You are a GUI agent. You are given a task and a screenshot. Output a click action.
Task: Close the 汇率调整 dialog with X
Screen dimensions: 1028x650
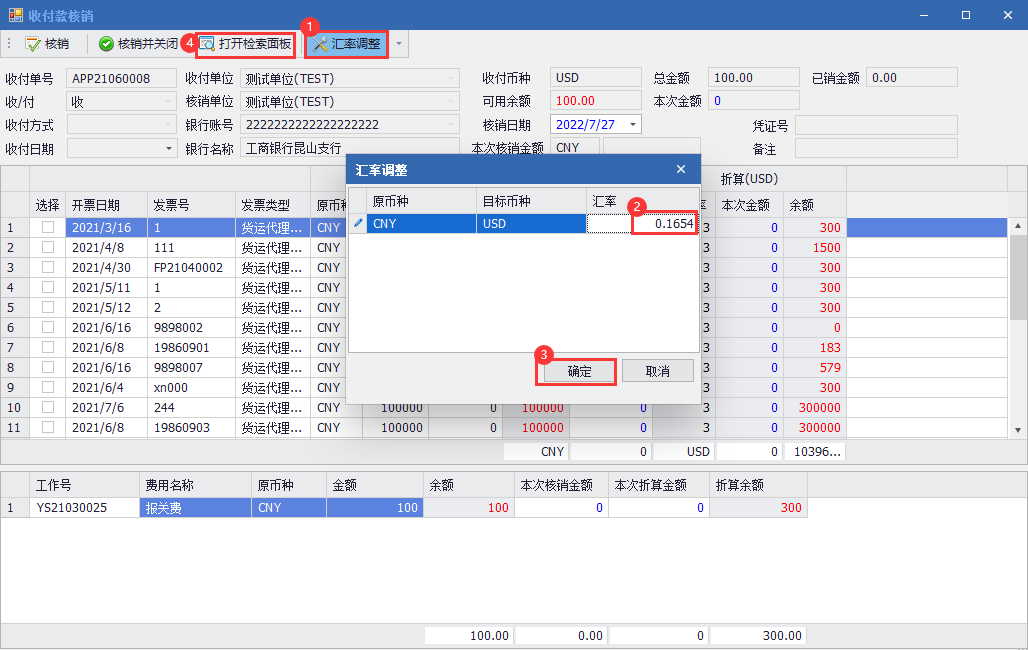tap(681, 170)
